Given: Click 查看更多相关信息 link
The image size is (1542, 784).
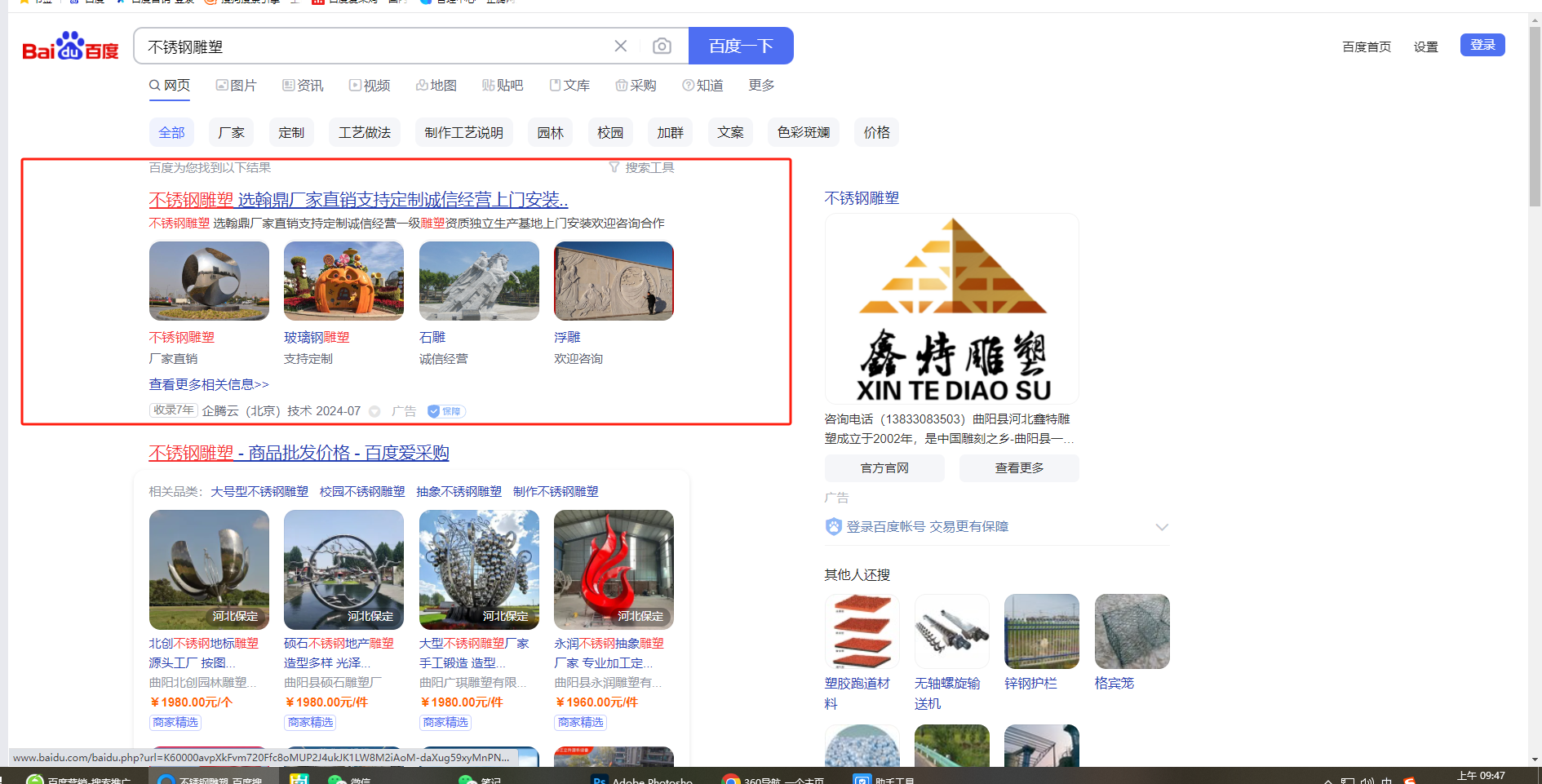Looking at the screenshot, I should point(209,384).
